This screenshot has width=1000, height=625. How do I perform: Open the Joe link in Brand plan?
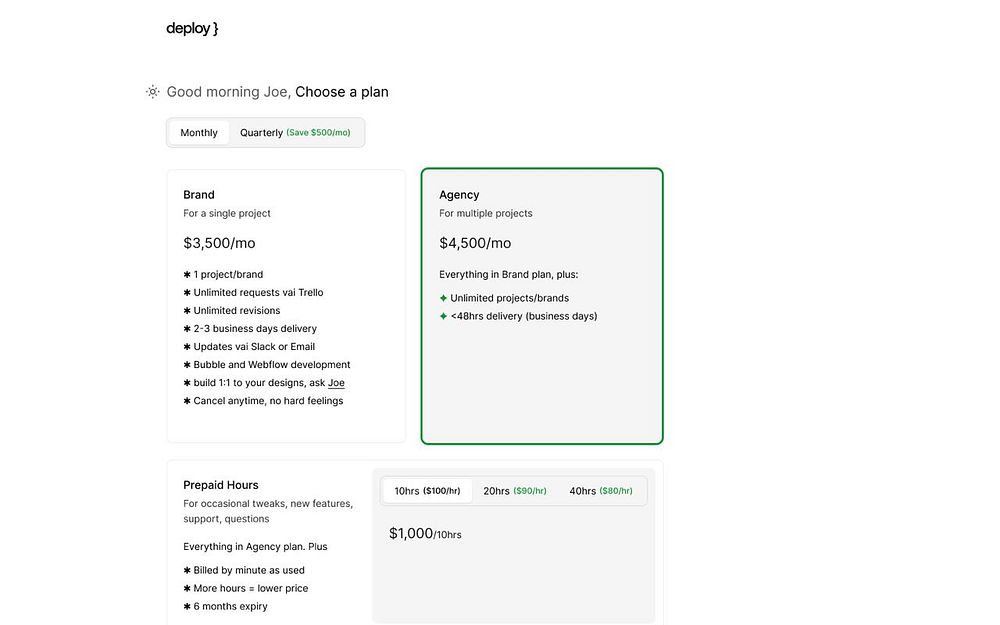[336, 383]
